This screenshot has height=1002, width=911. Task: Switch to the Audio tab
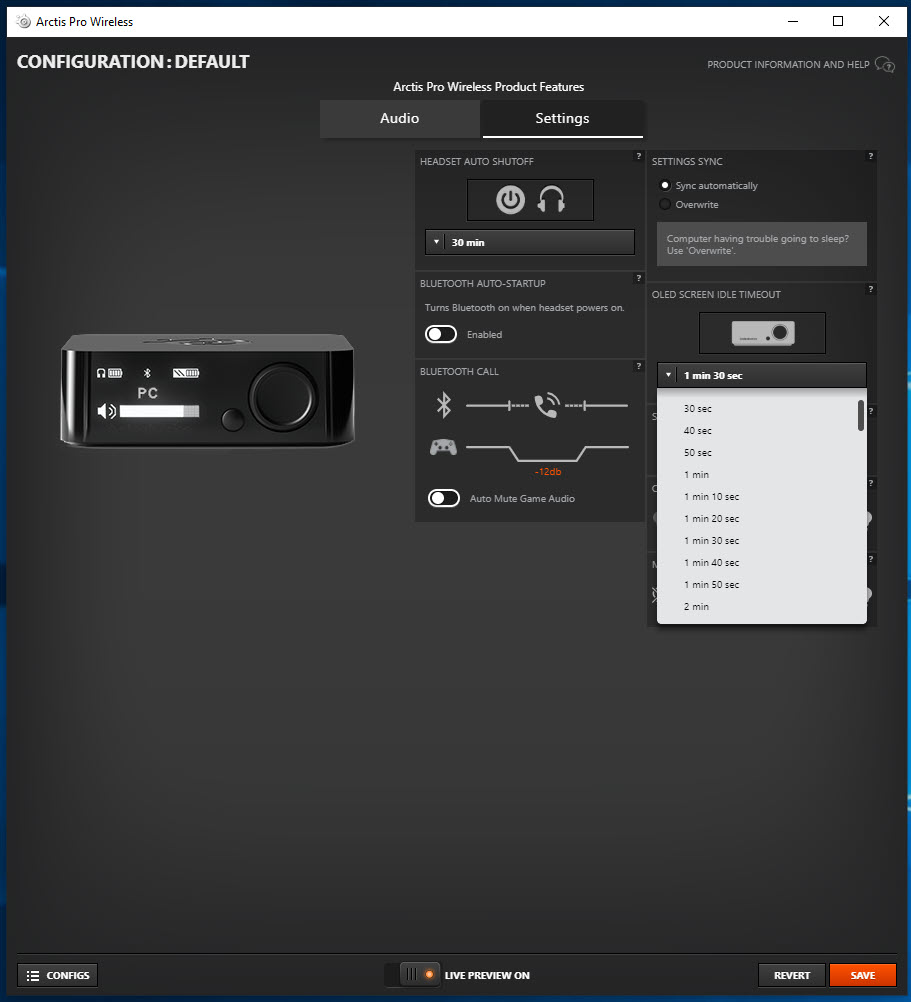click(x=400, y=118)
